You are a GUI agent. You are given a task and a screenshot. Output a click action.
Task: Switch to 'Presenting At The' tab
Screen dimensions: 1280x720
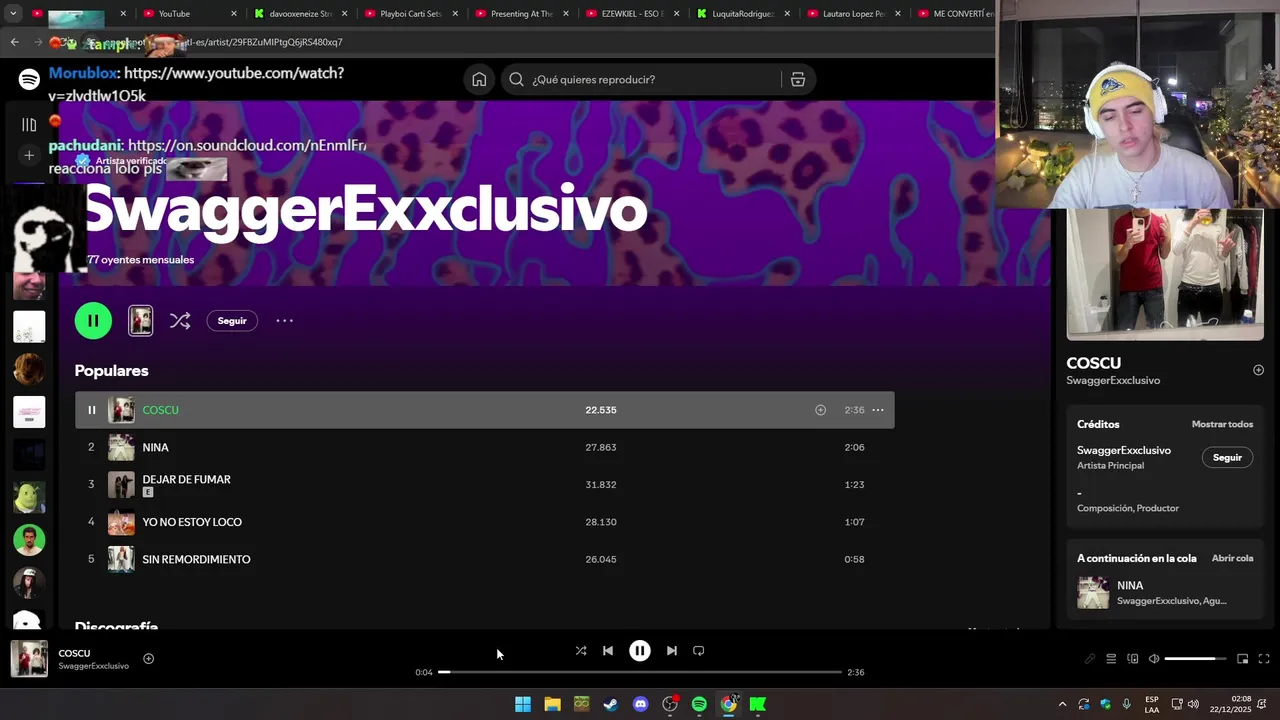(x=521, y=14)
